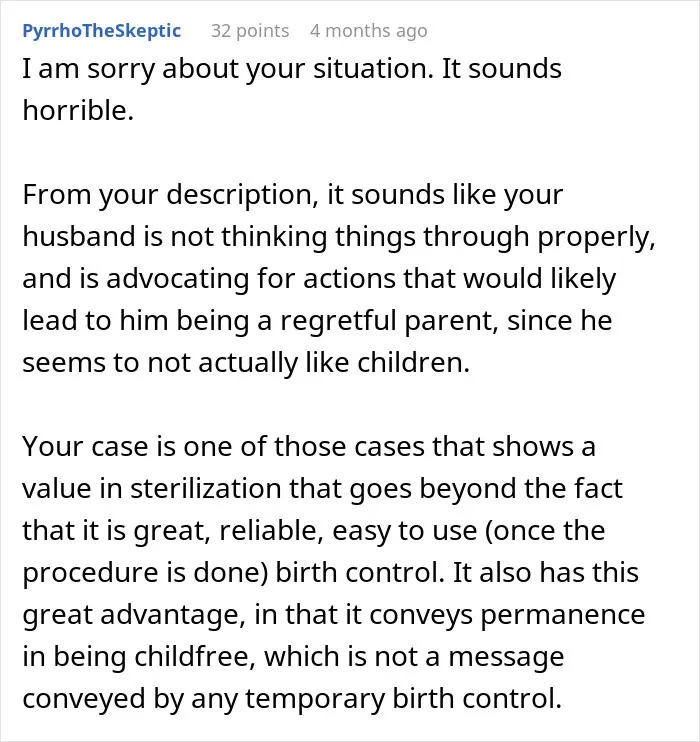Click the line starting 'From your description'

(292, 195)
